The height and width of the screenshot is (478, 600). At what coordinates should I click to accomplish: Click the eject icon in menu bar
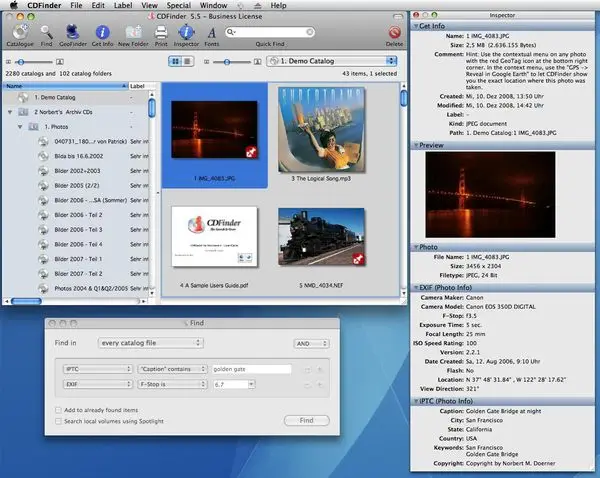258,6
